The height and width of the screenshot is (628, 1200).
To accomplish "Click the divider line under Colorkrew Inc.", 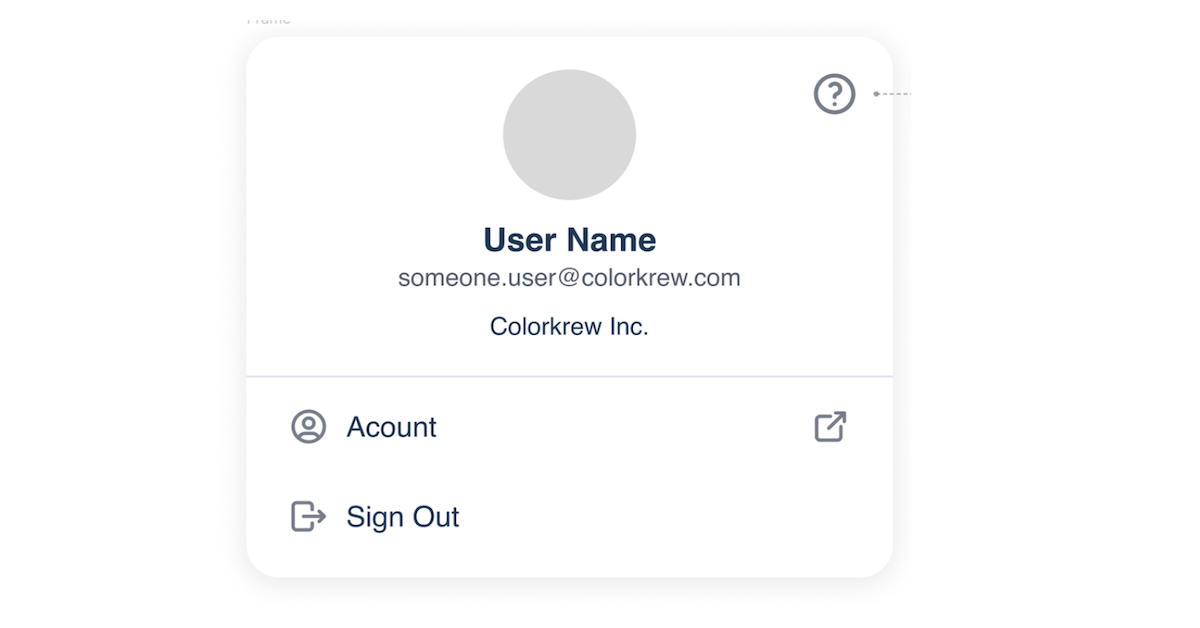I will tap(569, 377).
